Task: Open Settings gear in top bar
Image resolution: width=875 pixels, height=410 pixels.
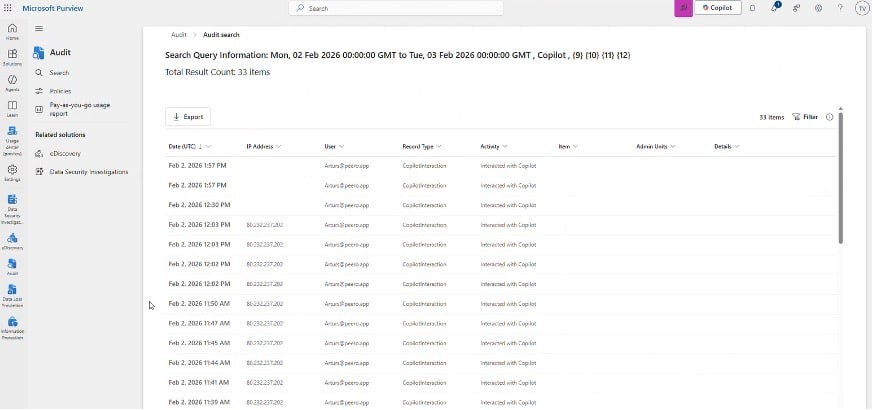Action: 818,8
